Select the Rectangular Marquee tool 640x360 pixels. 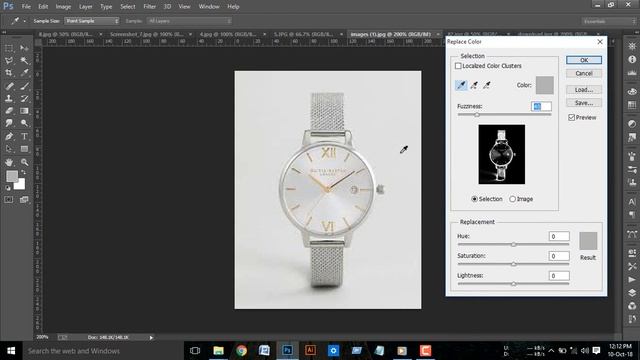pyautogui.click(x=9, y=48)
